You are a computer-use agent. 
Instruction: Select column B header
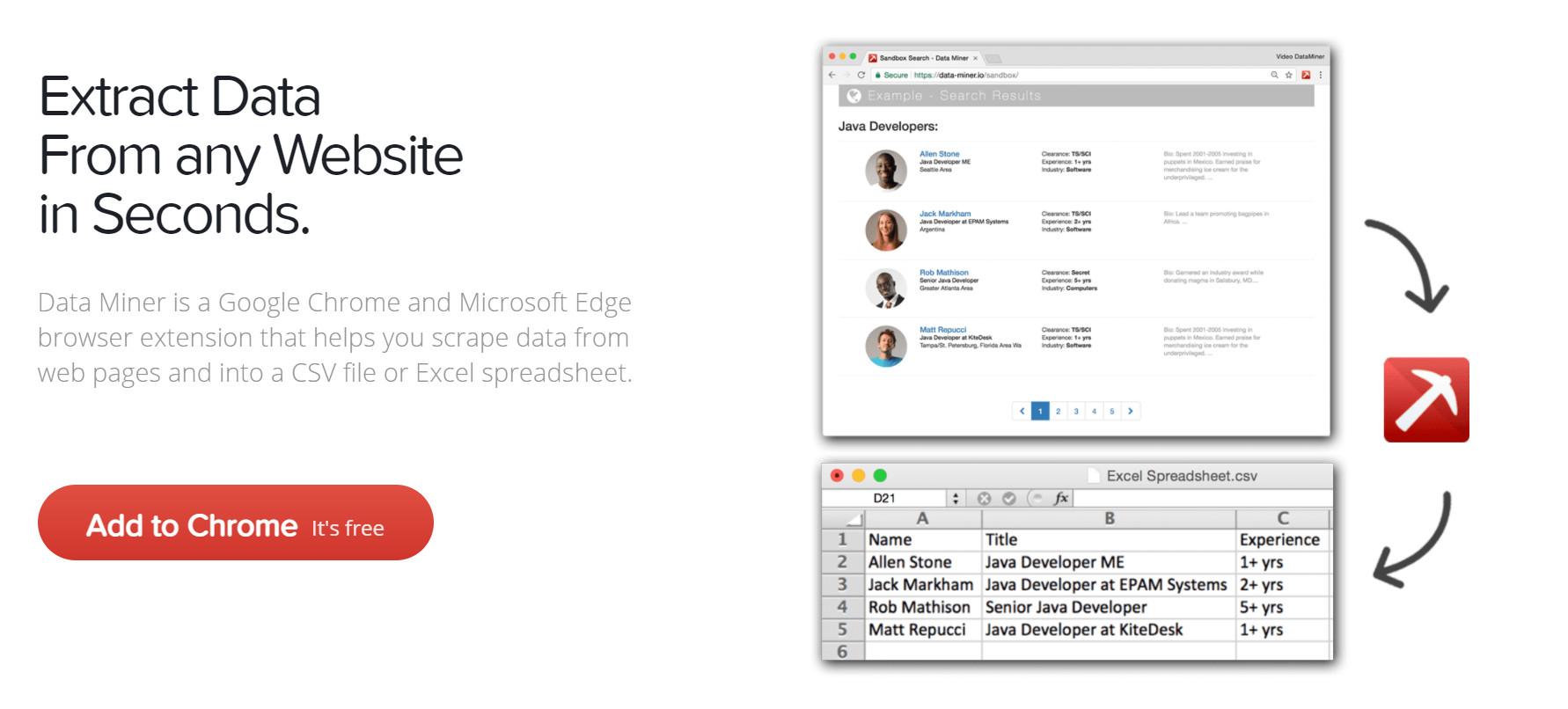[1109, 518]
